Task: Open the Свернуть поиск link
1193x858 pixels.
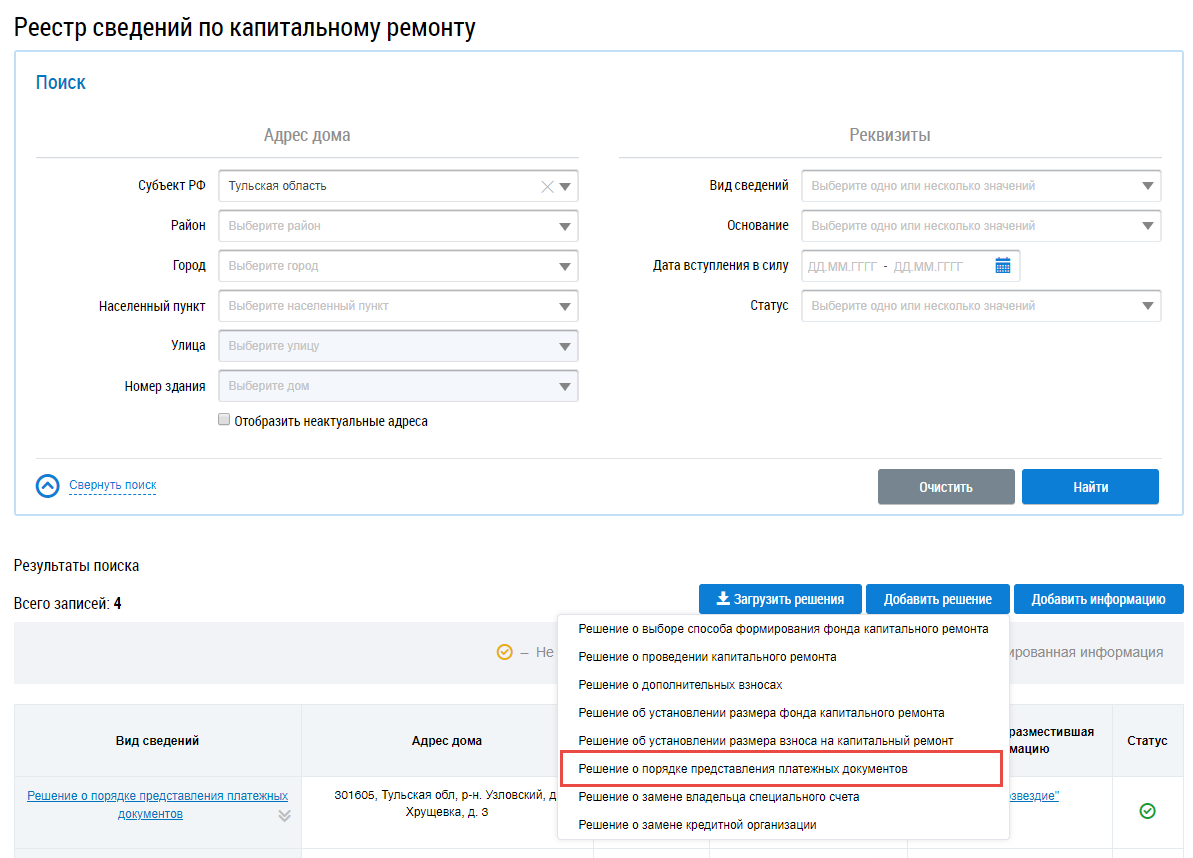Action: point(112,485)
